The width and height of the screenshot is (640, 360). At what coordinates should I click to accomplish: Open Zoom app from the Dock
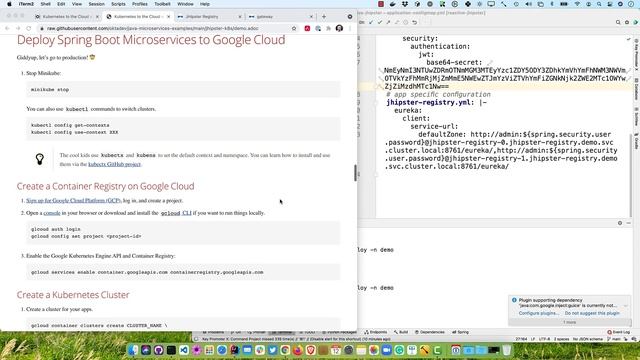(387, 350)
